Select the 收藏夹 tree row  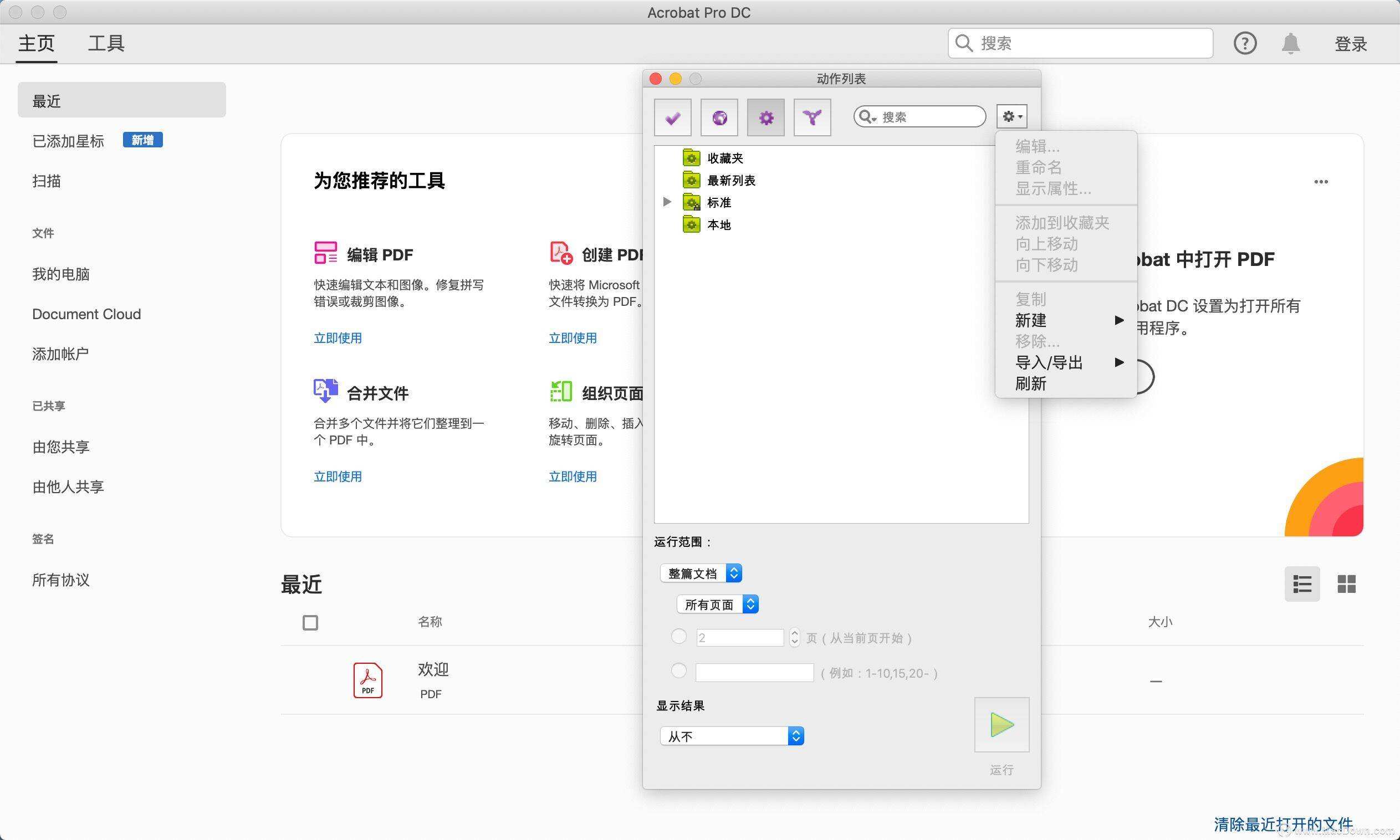(841, 158)
